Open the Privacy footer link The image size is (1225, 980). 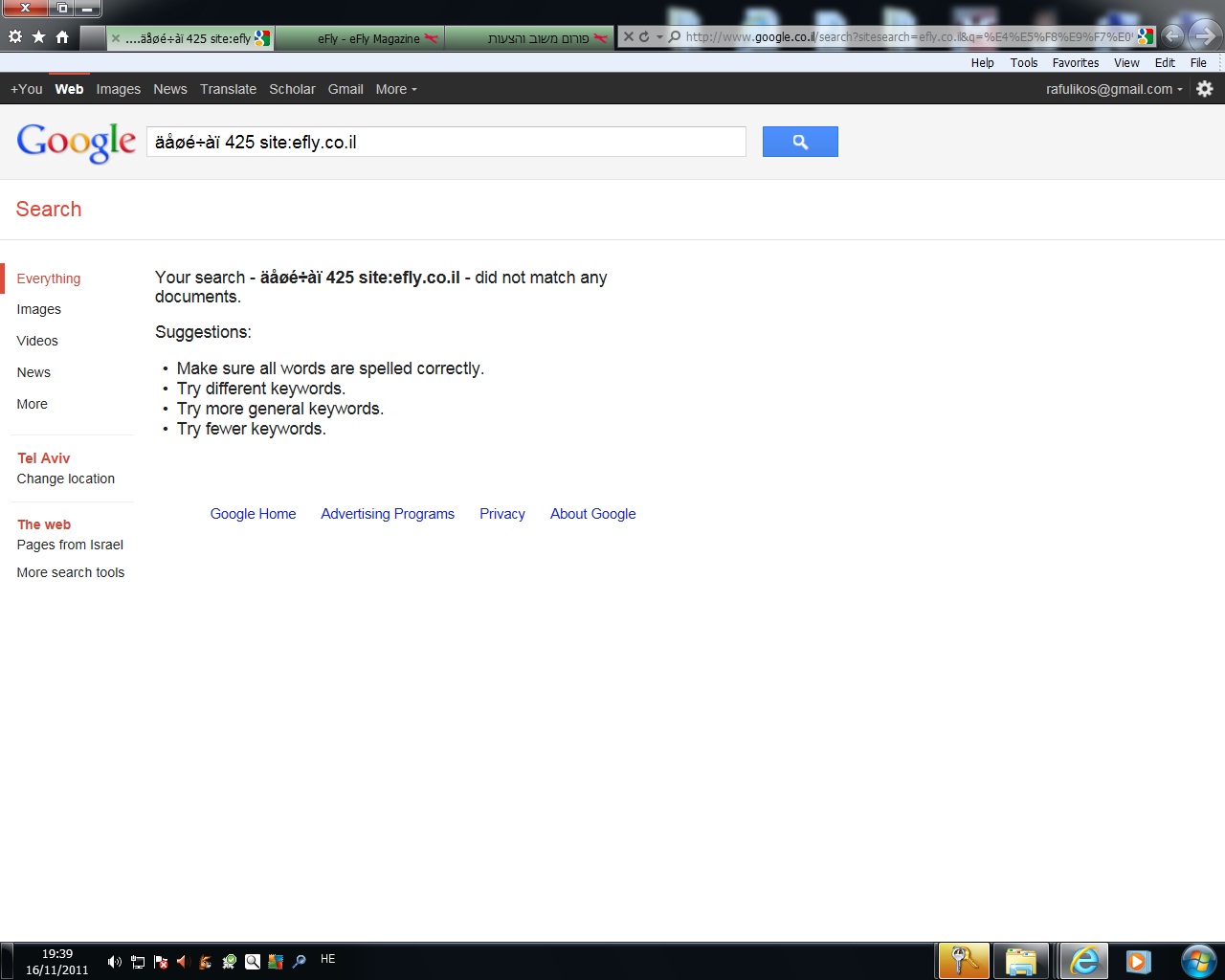[x=502, y=514]
